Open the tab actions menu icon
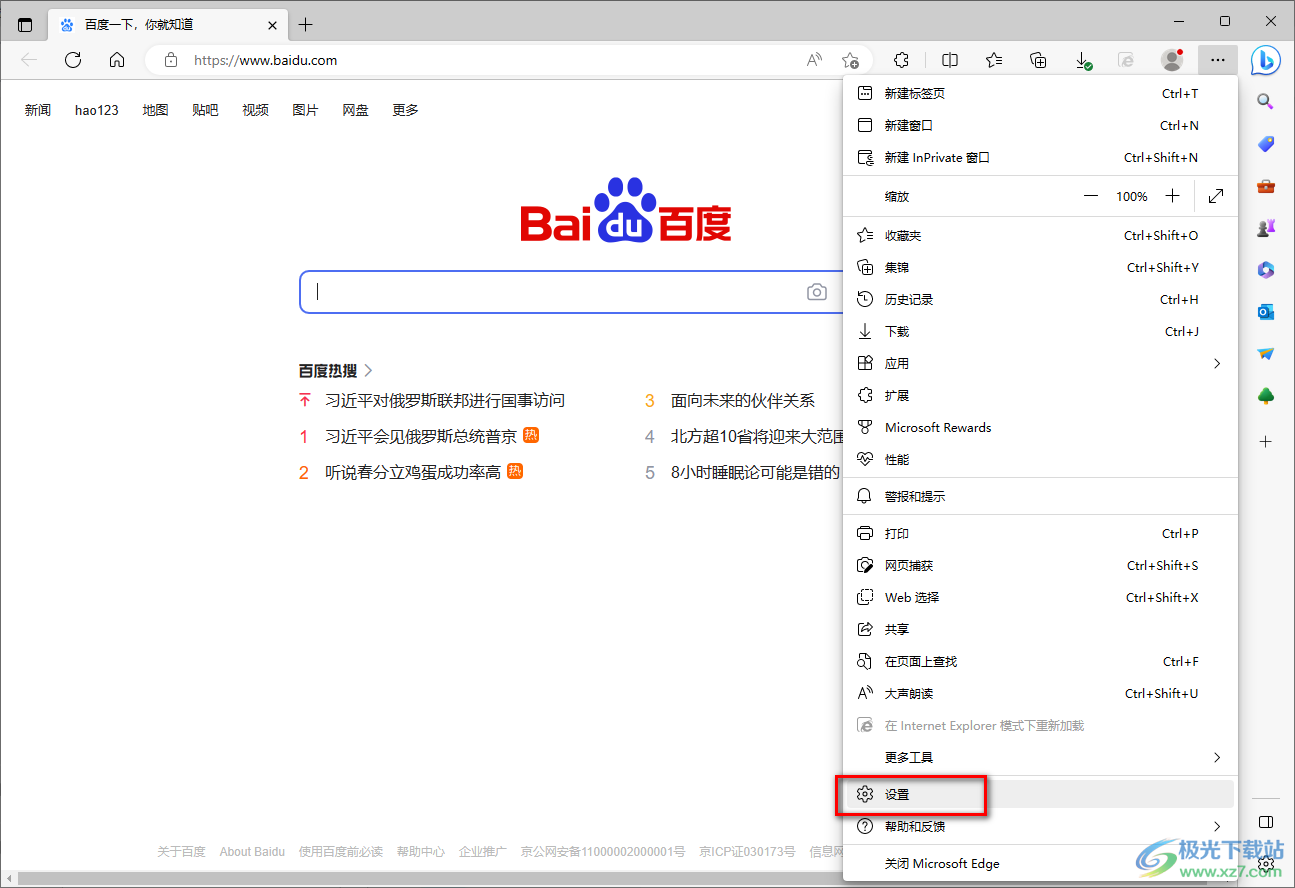1295x888 pixels. coord(25,25)
